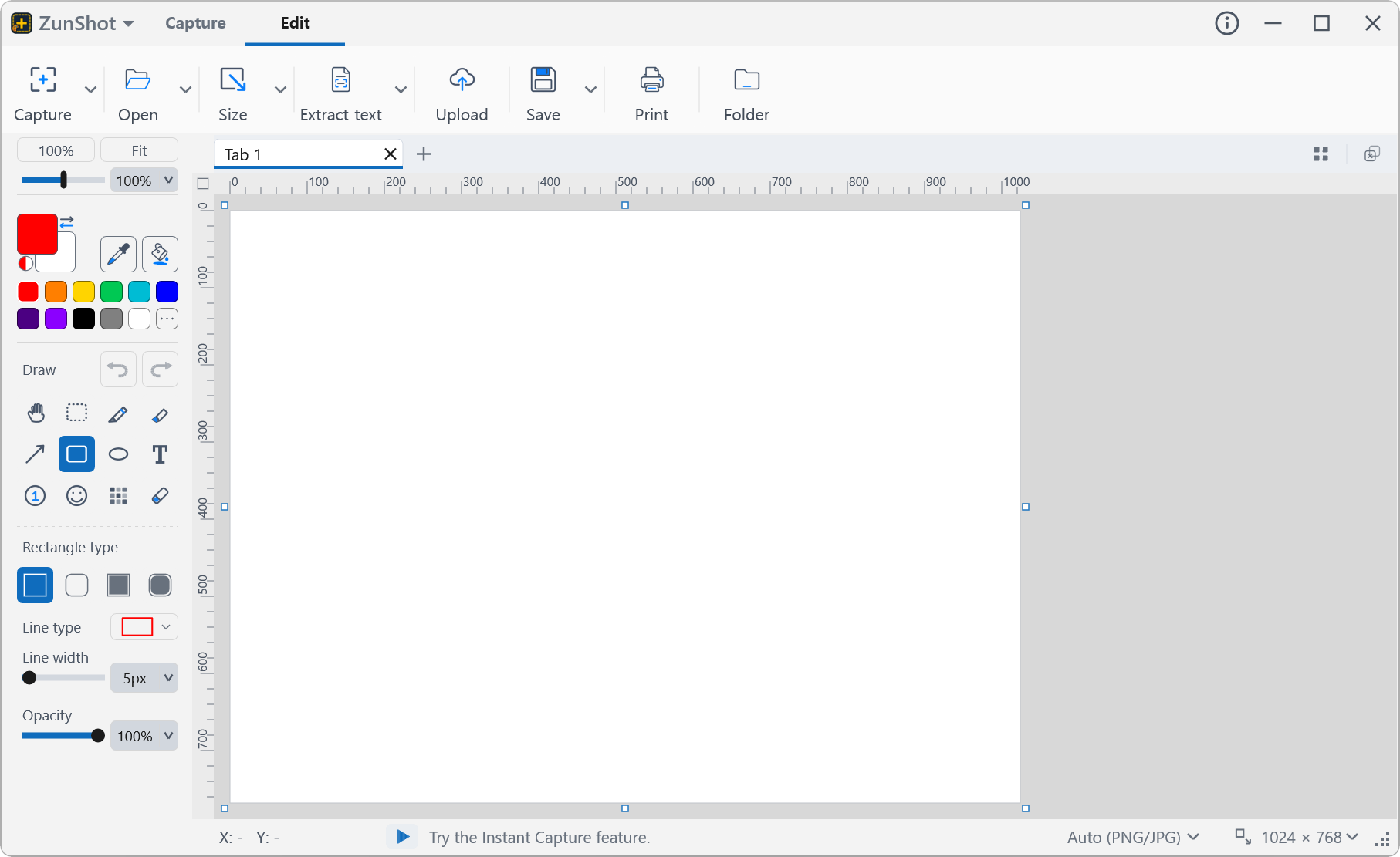
Task: Select the Tab 1 document tab
Action: (308, 154)
